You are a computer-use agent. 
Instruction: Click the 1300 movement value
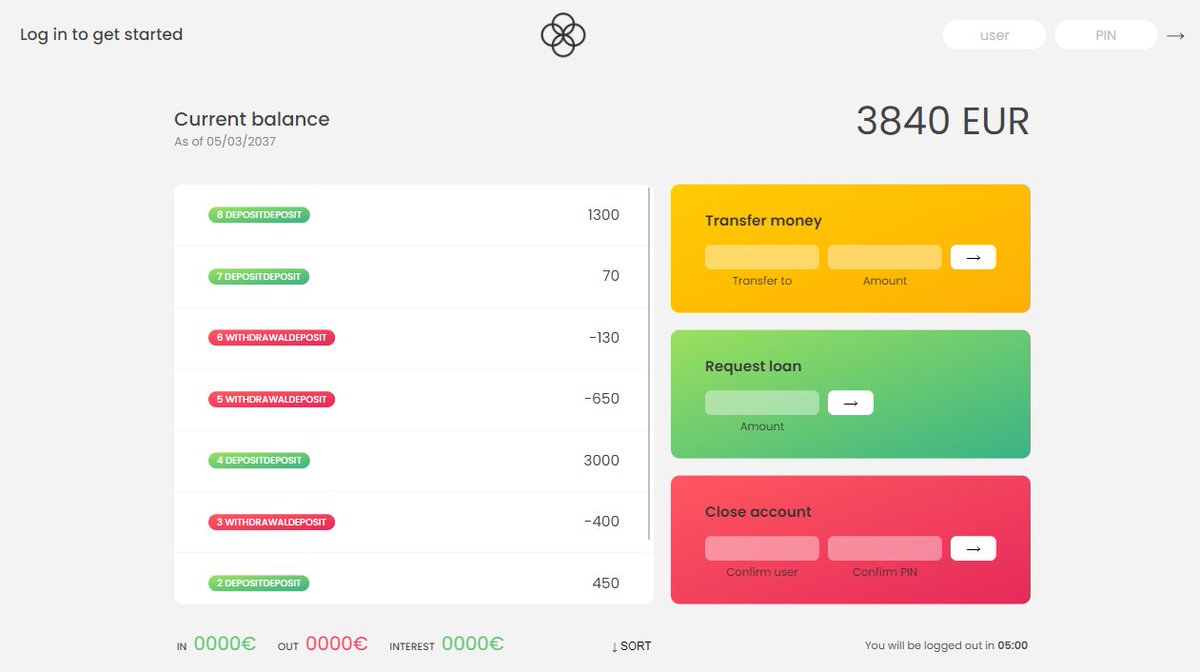tap(604, 215)
